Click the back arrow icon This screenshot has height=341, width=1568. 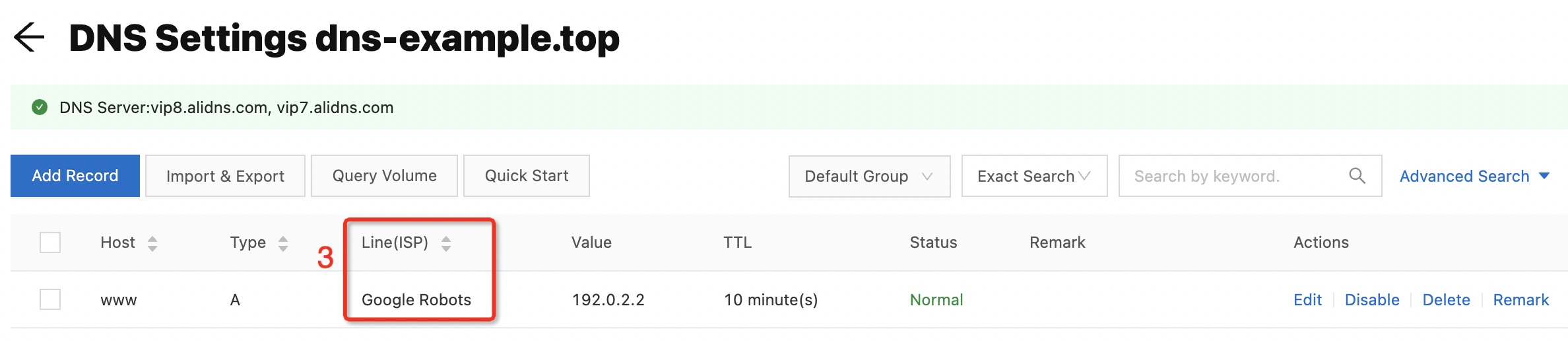pyautogui.click(x=29, y=37)
